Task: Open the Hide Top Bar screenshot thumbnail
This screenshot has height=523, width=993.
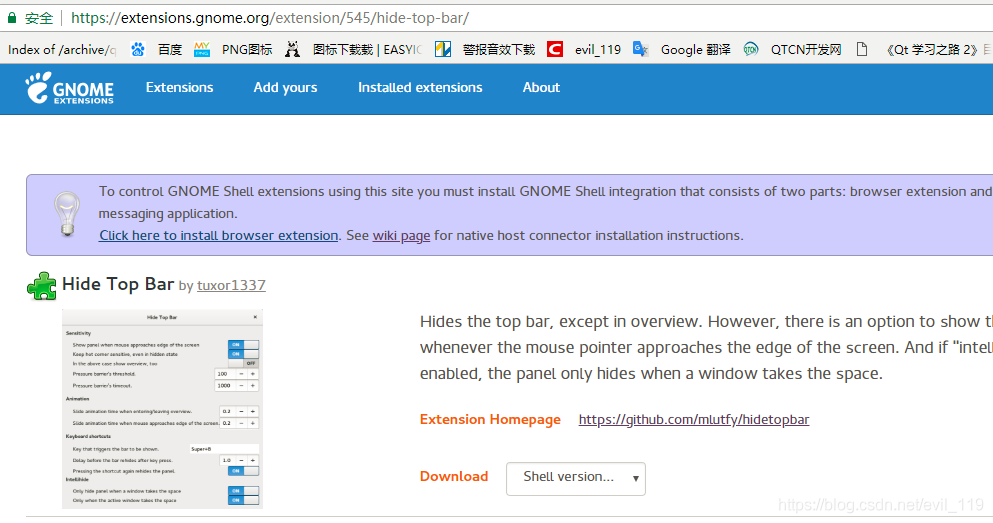Action: (162, 409)
